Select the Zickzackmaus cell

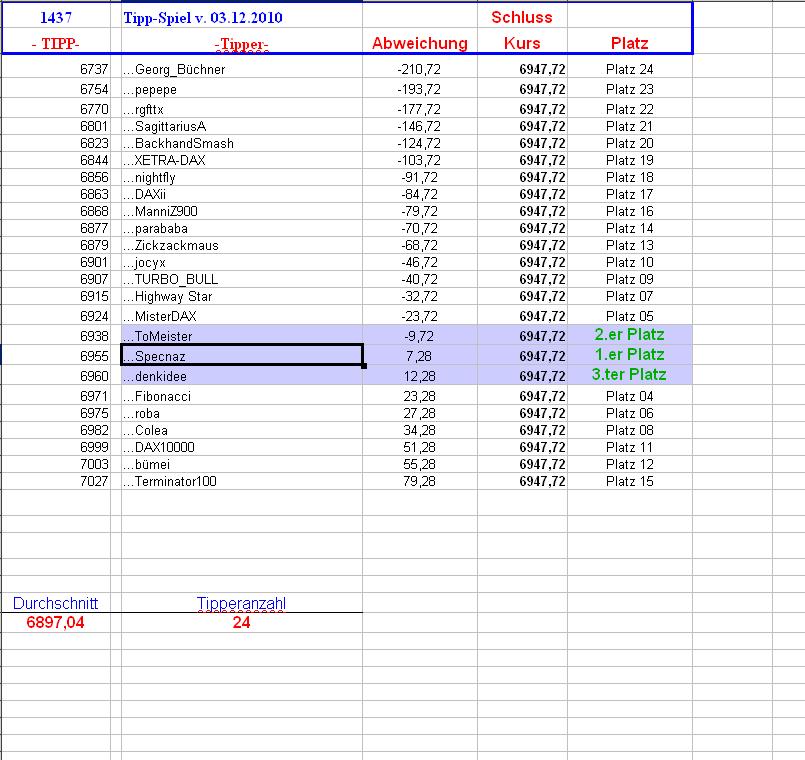click(242, 245)
